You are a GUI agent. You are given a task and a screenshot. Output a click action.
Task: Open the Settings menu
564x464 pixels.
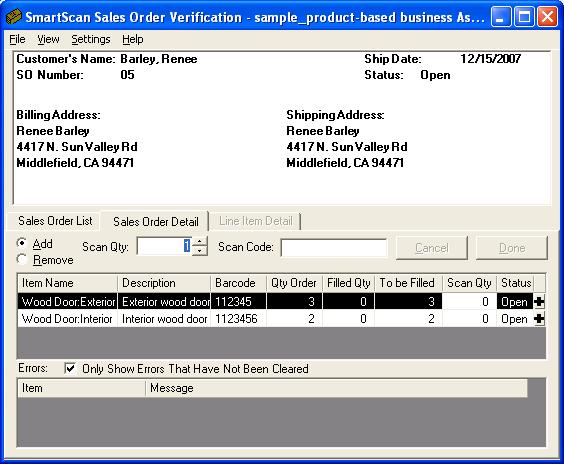click(x=91, y=39)
